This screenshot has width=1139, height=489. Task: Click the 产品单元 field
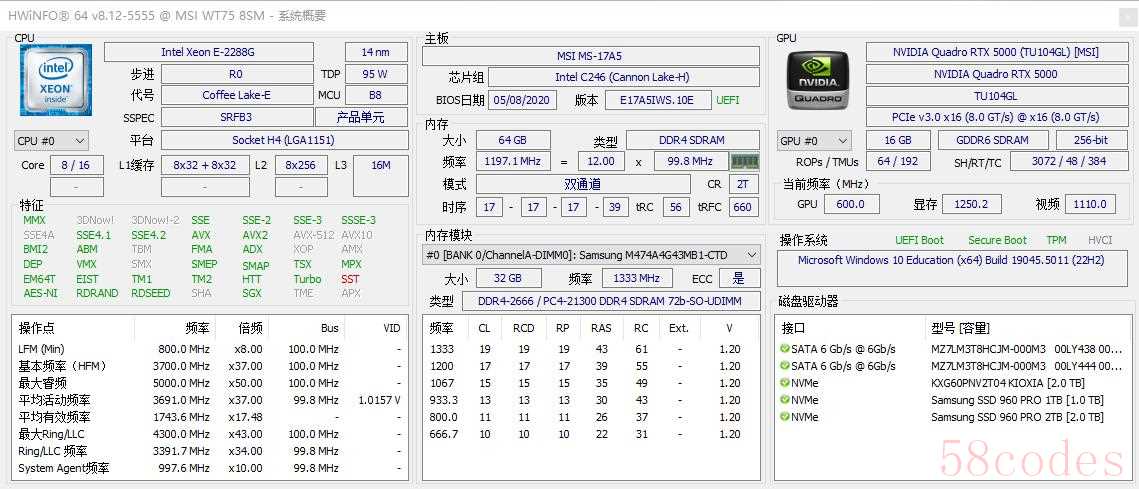coord(360,117)
